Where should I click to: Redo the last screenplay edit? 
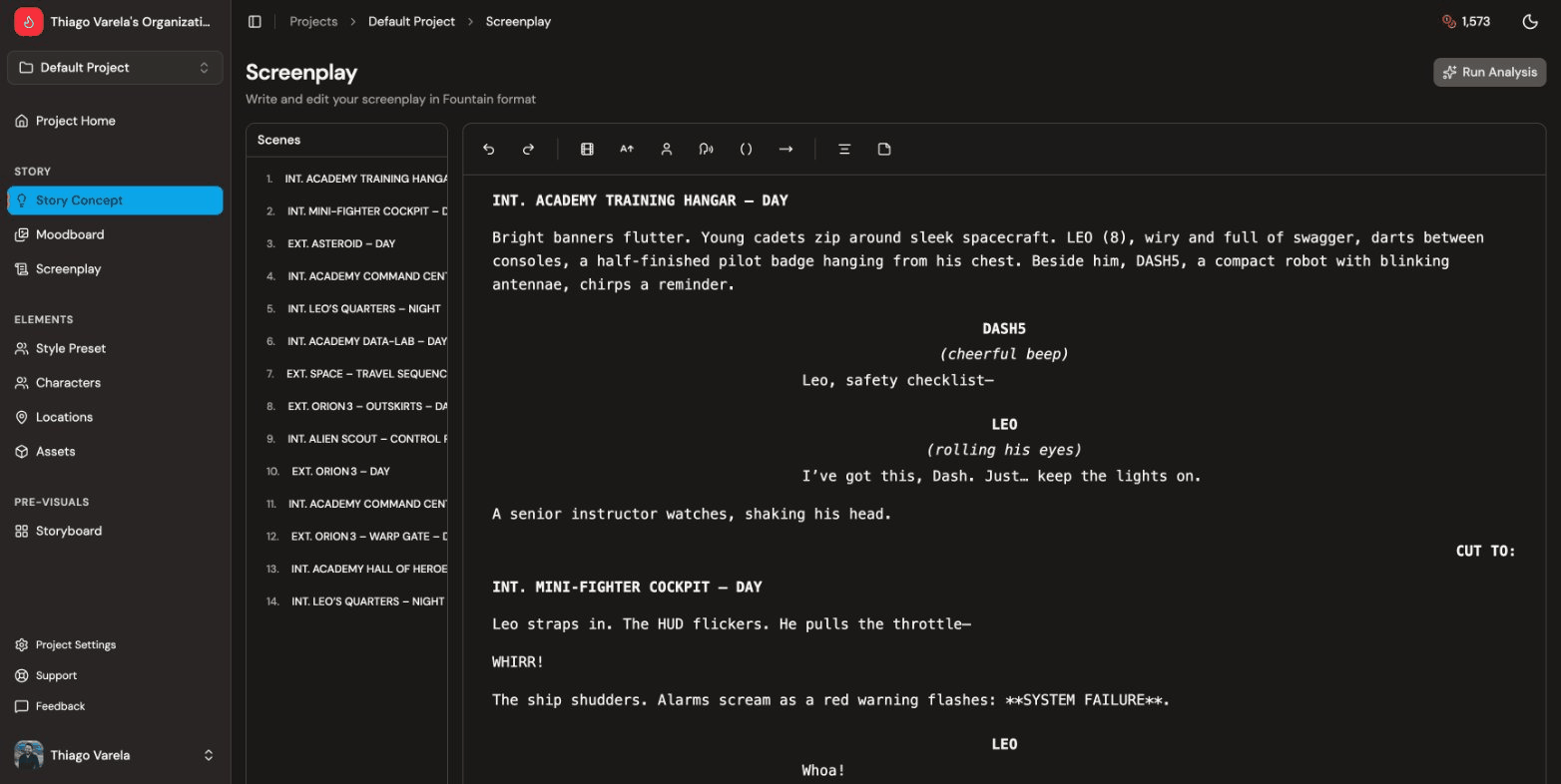pos(528,149)
